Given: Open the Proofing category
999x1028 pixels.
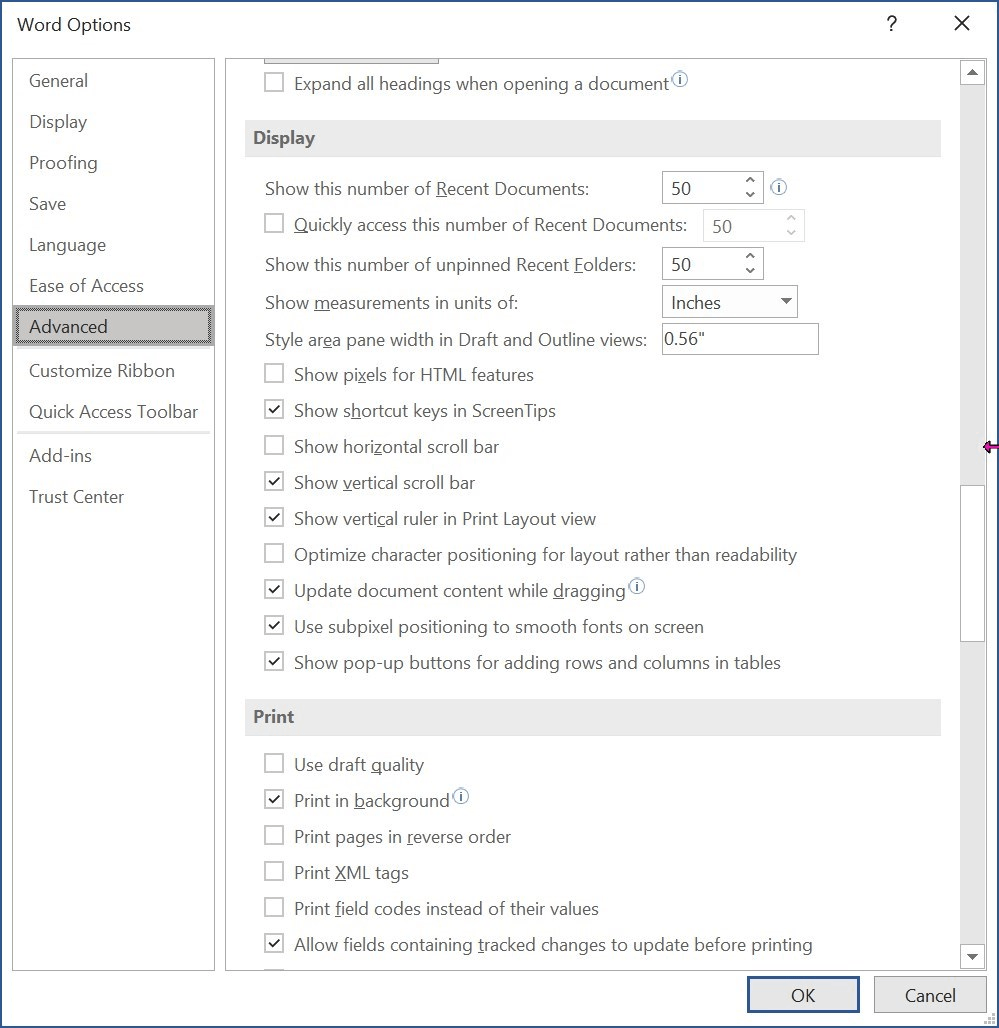Looking at the screenshot, I should click(x=113, y=163).
